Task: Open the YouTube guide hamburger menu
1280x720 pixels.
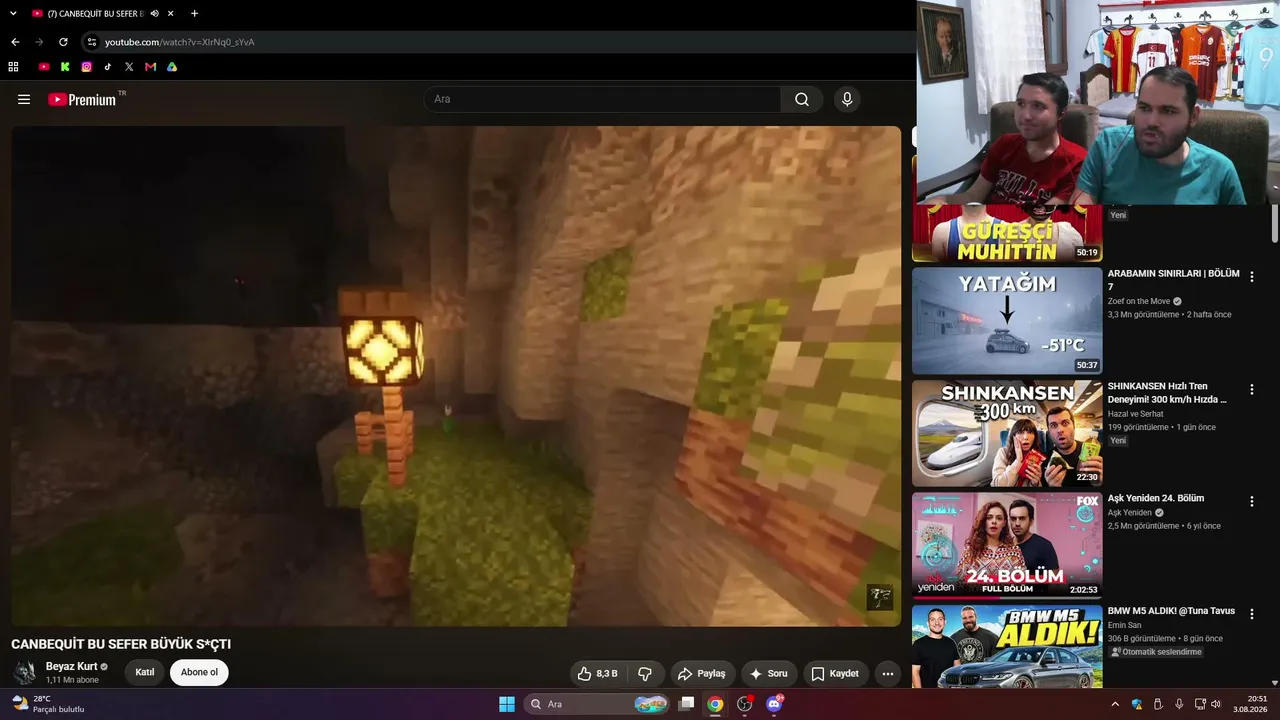Action: (24, 99)
